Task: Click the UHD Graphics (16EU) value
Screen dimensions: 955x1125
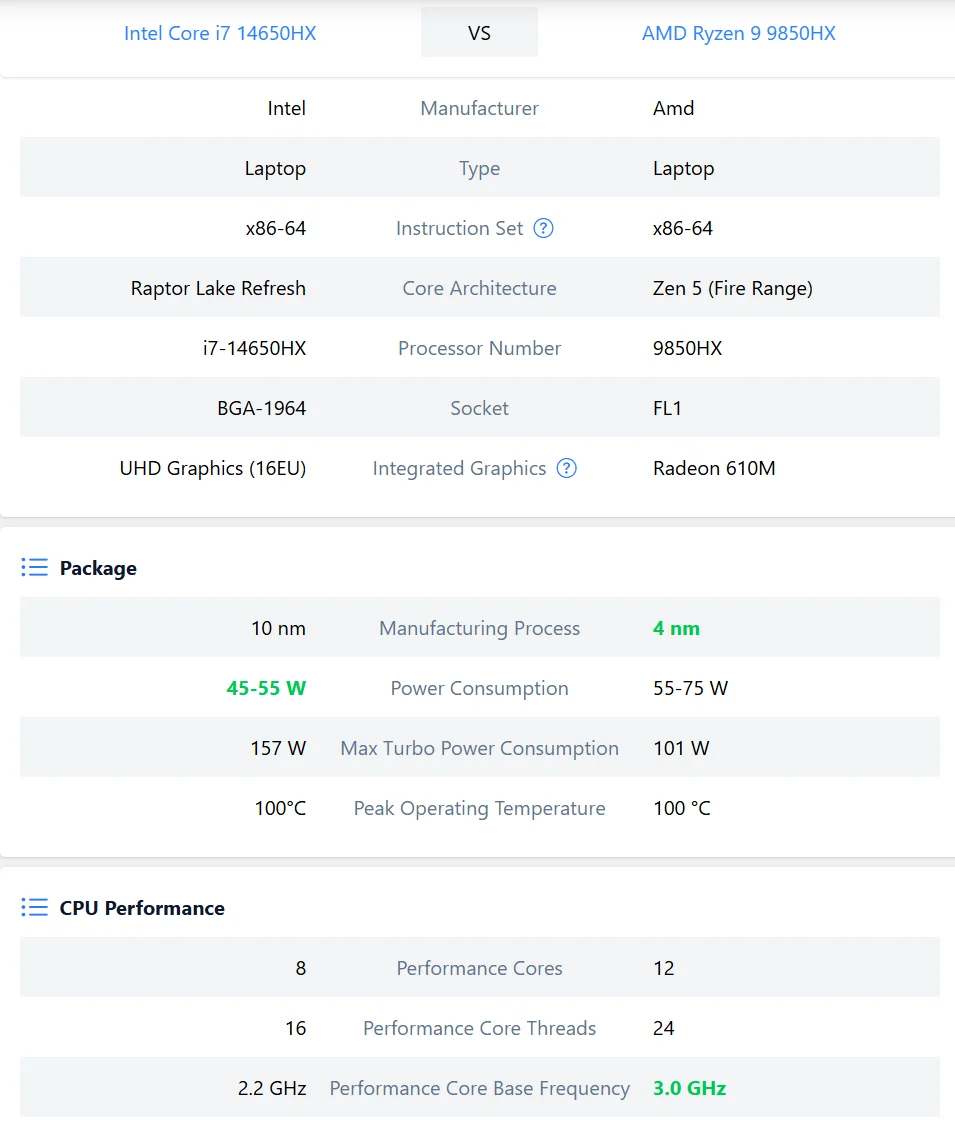Action: (x=212, y=468)
